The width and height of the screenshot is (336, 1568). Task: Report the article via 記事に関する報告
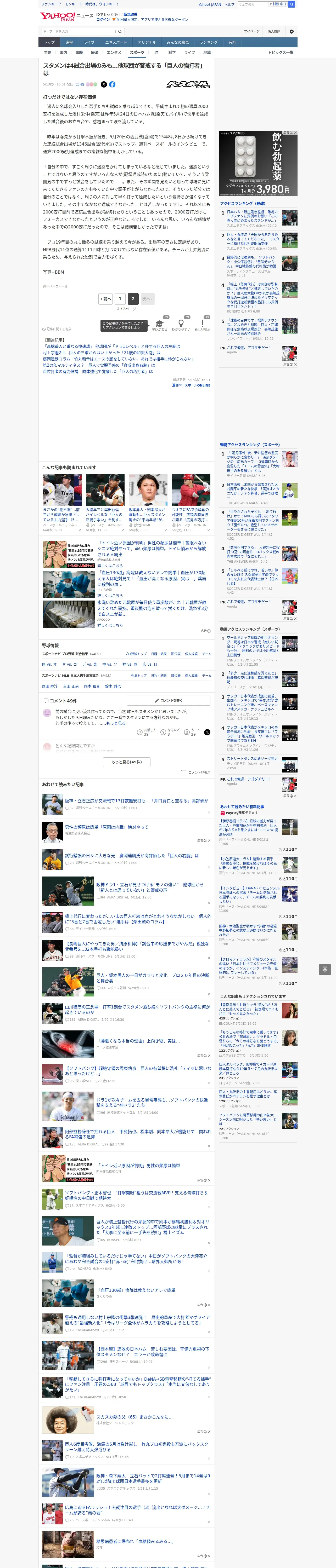coord(58,329)
